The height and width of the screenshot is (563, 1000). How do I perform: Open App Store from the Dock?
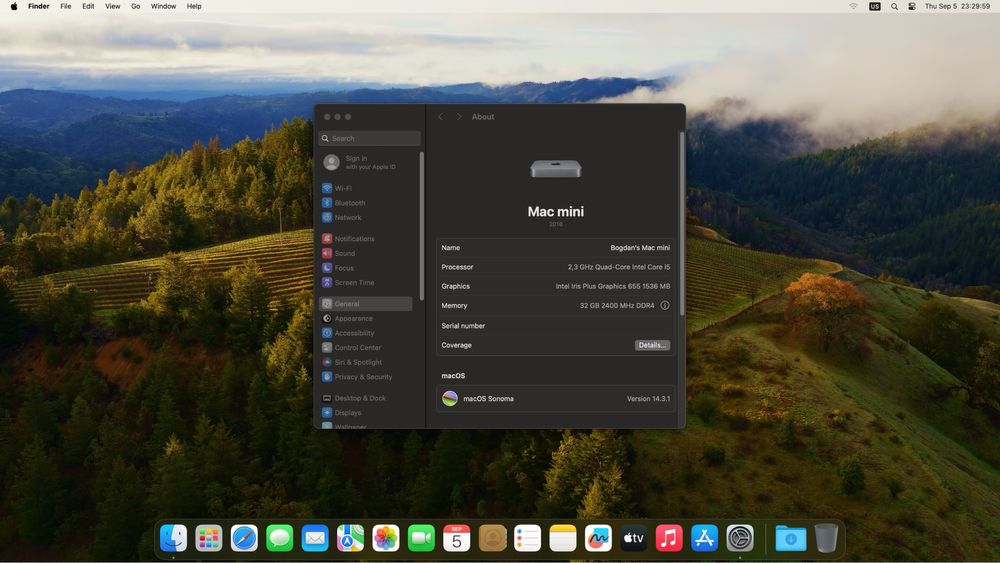click(x=704, y=538)
